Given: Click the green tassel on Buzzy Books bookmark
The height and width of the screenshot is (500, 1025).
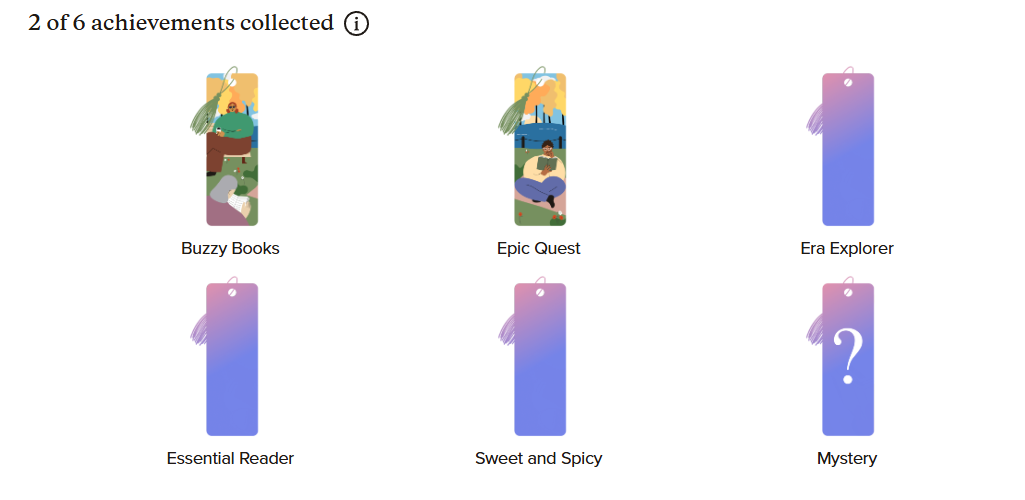Looking at the screenshot, I should click(x=203, y=118).
